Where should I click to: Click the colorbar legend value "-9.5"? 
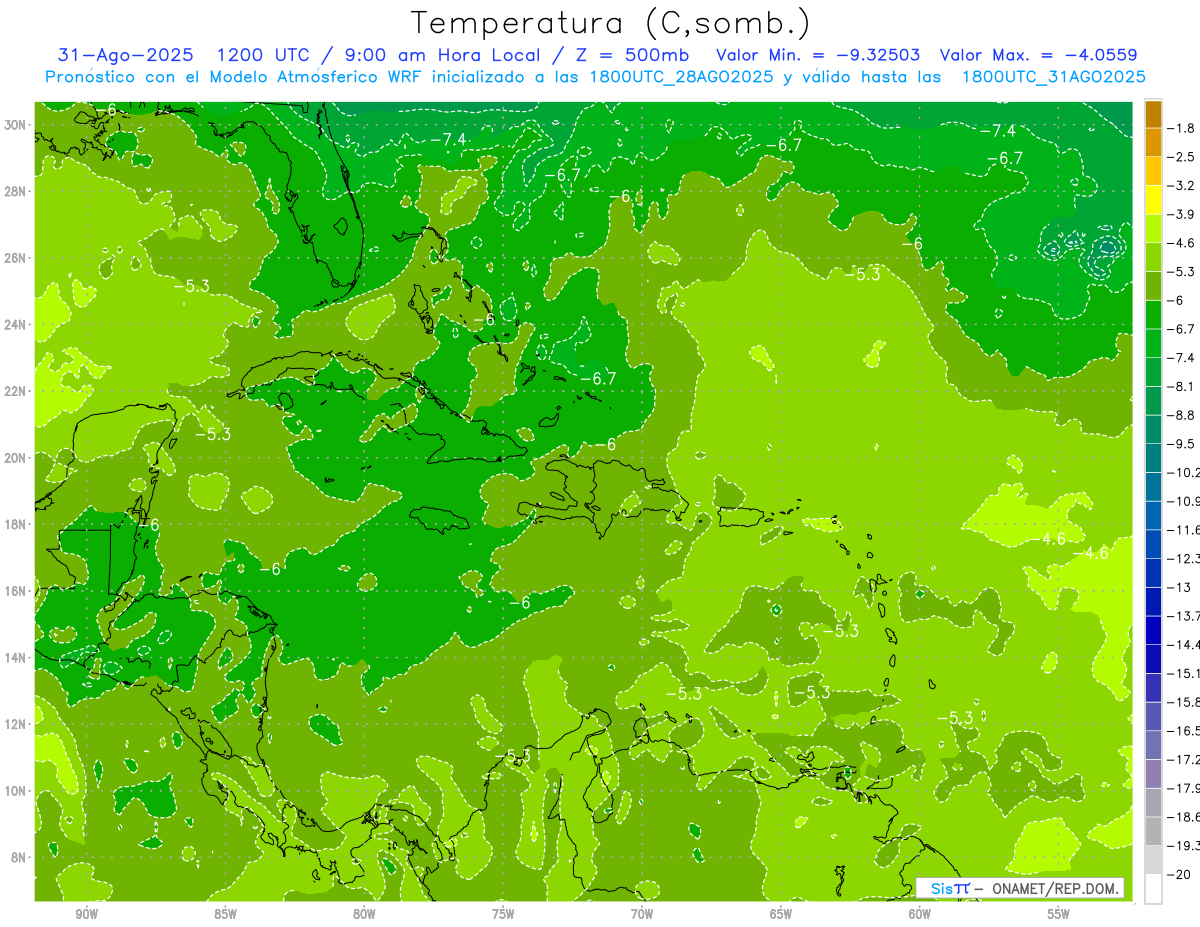click(x=1182, y=444)
